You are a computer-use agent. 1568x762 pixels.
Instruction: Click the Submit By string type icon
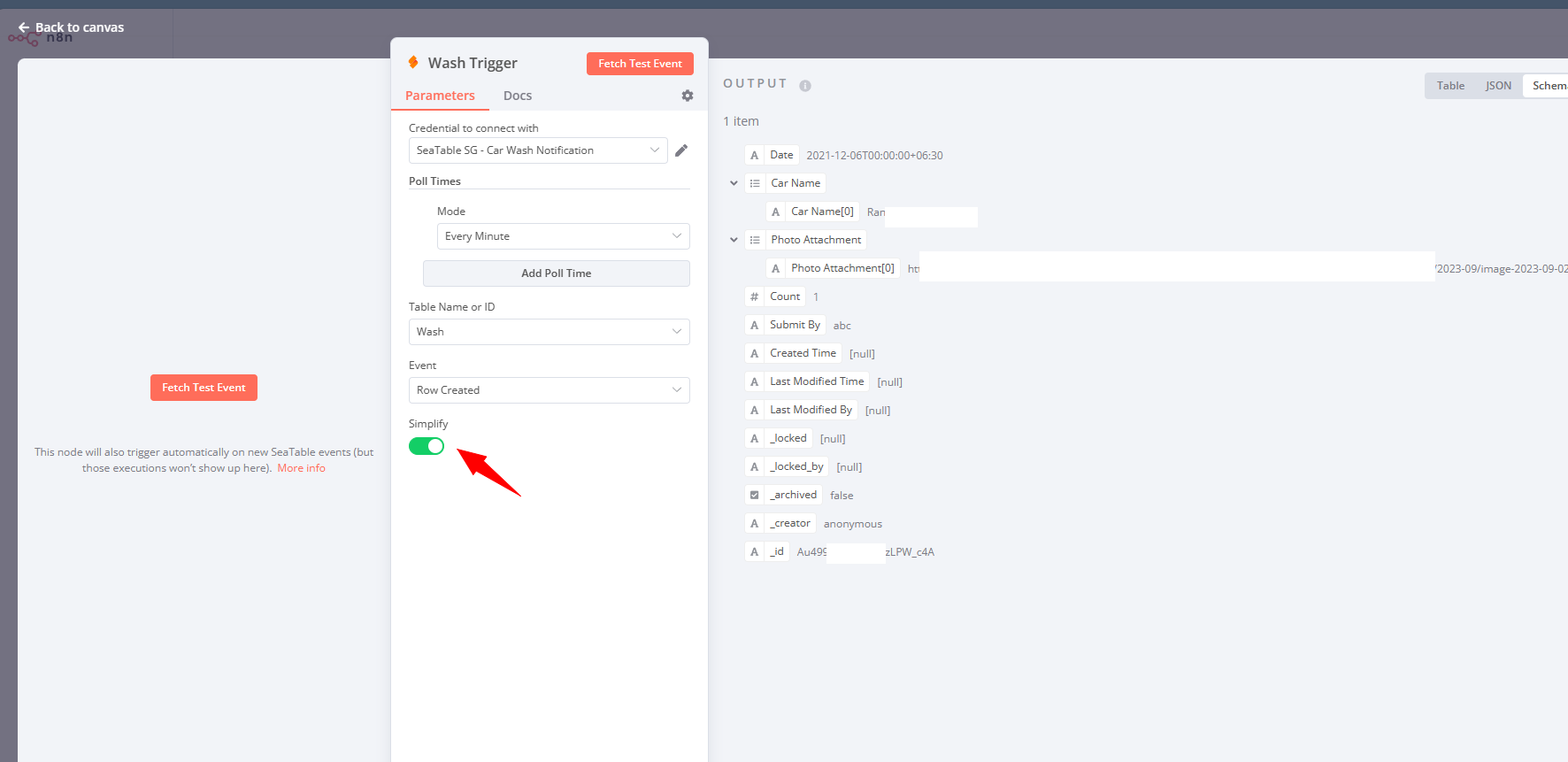tap(754, 325)
